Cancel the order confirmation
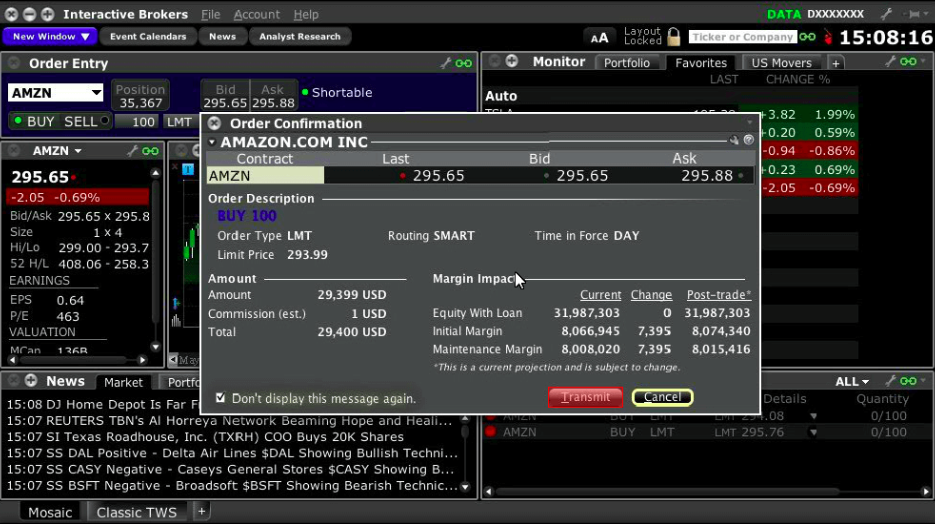Viewport: 935px width, 524px height. click(662, 397)
